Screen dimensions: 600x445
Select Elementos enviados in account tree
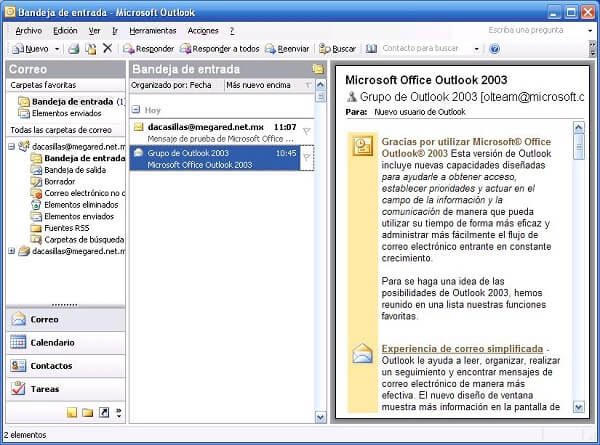tap(72, 216)
